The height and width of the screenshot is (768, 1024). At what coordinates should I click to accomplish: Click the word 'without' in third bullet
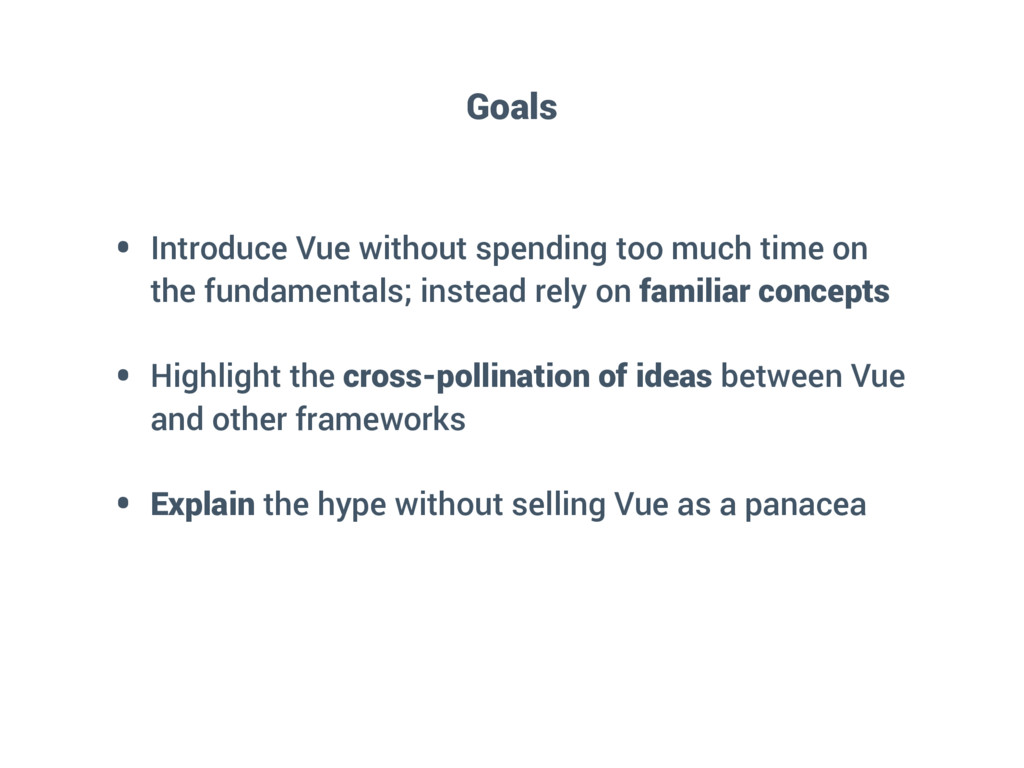pos(449,505)
